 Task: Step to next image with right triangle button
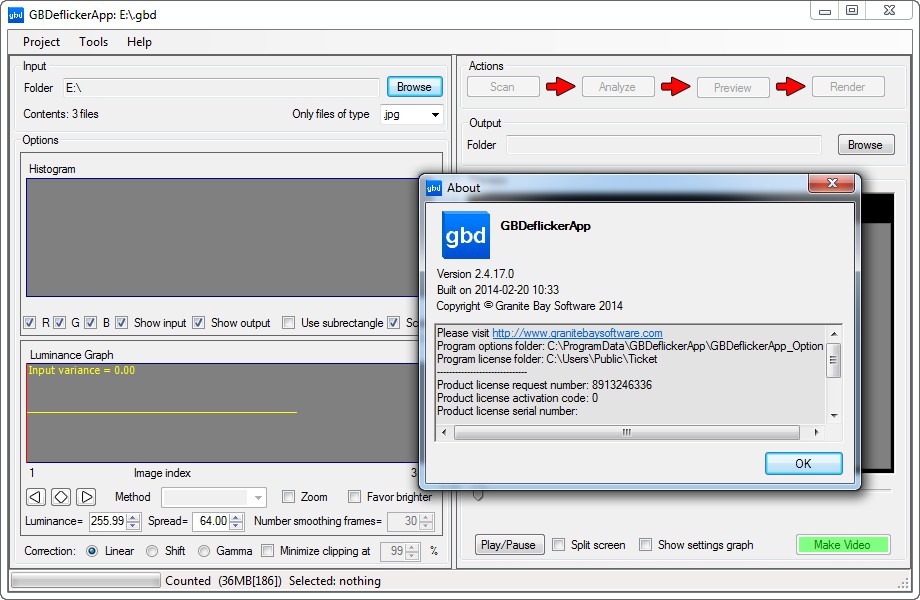(x=86, y=497)
